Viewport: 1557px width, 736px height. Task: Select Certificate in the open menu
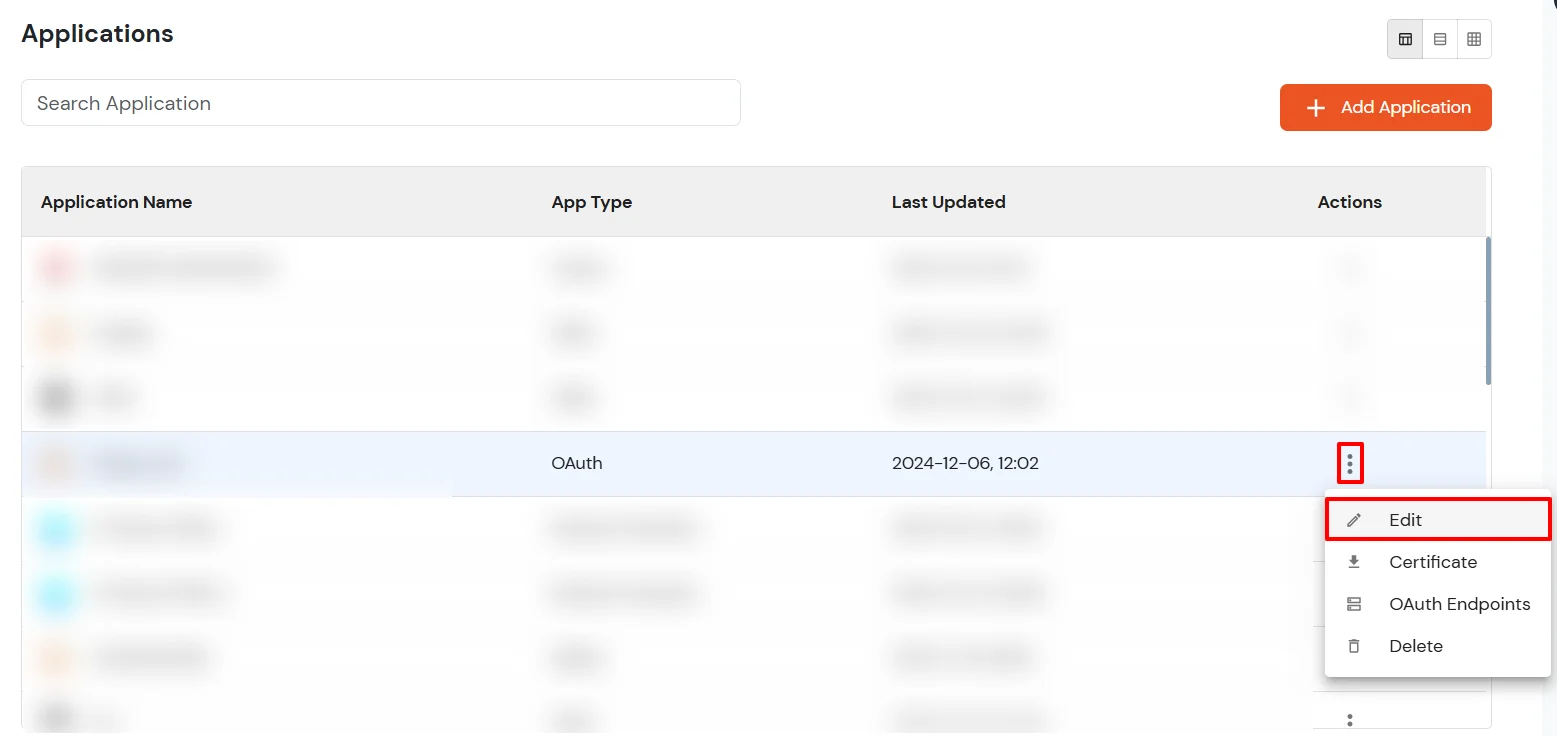[1433, 561]
